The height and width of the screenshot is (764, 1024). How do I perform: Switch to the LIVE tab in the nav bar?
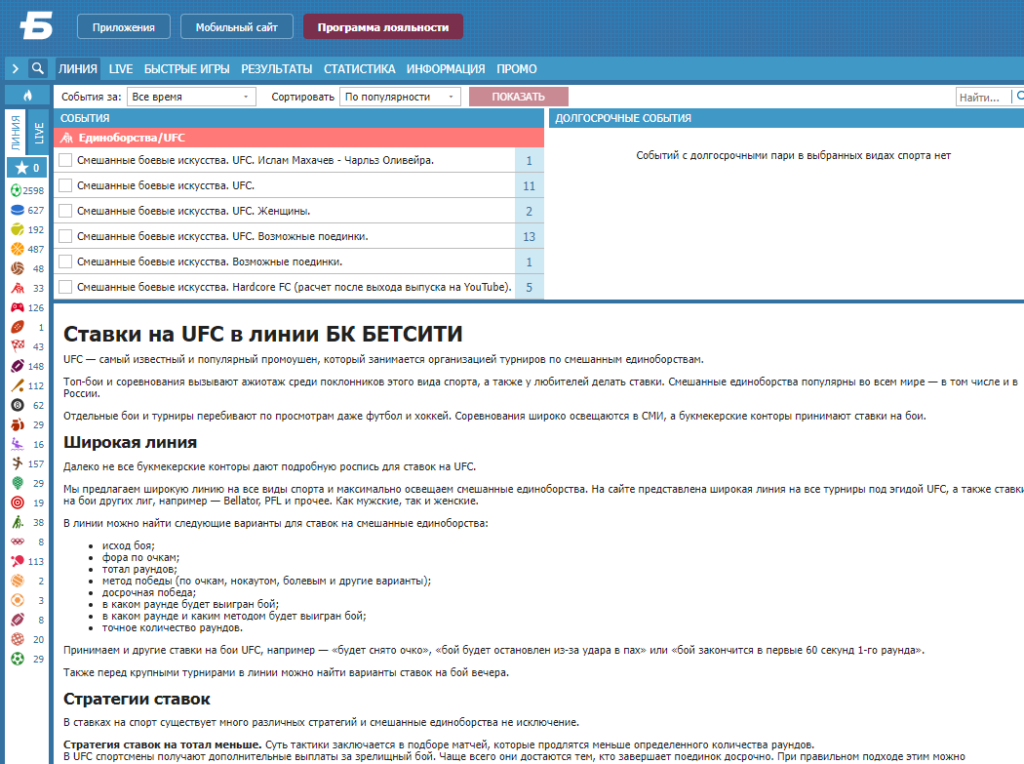121,69
